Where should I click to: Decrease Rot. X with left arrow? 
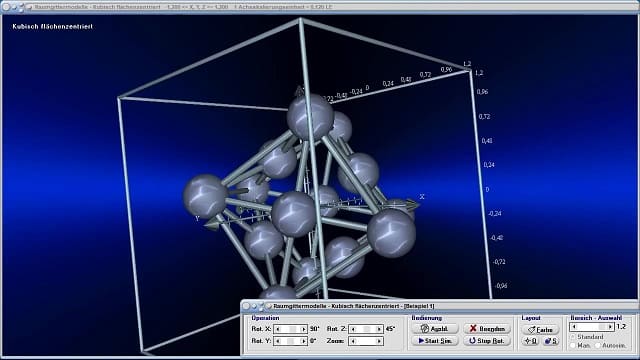278,329
